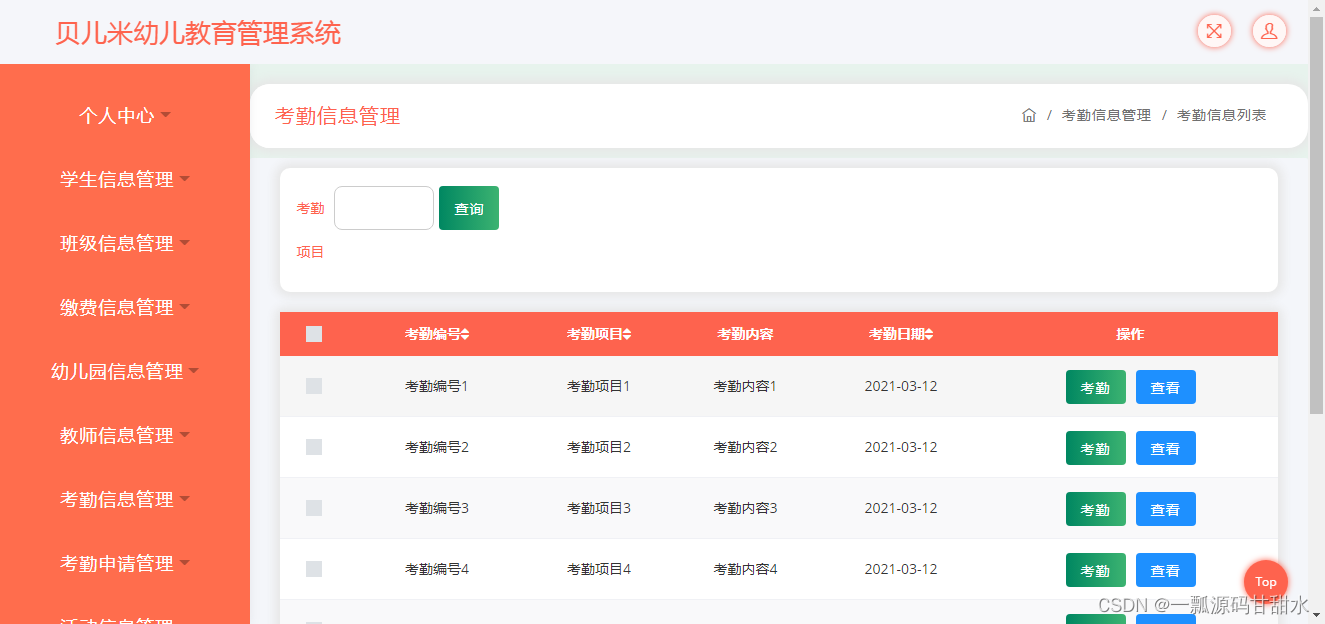Click the 操作 column header
This screenshot has height=624, width=1325.
coord(1130,334)
